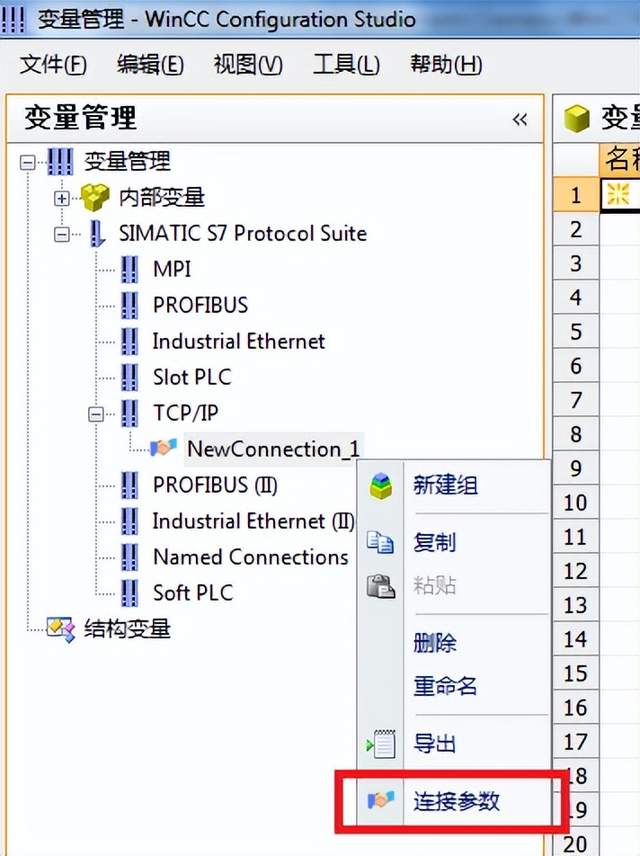Click the SIMATIC S7 Protocol Suite driver icon
Viewport: 640px width, 856px height.
point(96,233)
